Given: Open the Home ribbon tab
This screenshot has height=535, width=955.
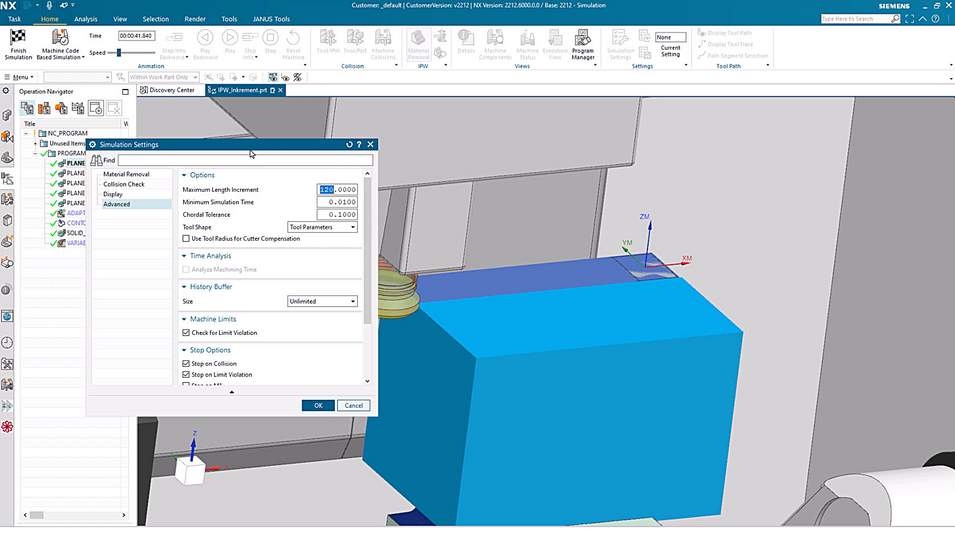Looking at the screenshot, I should click(49, 19).
